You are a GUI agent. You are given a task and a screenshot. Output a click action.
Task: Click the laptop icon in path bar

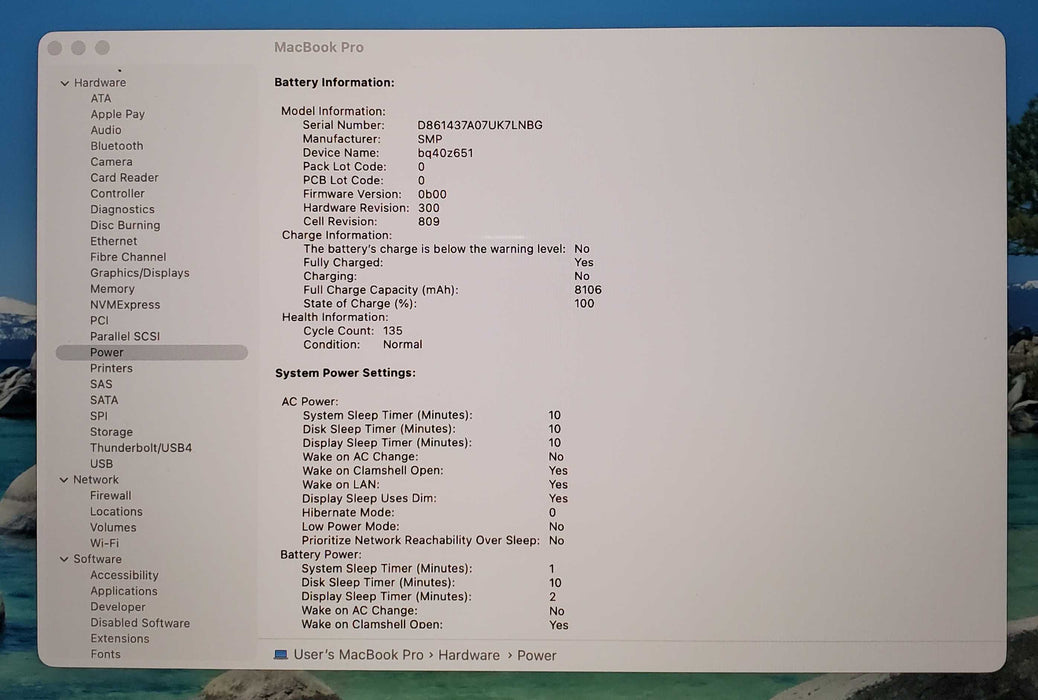coord(281,654)
